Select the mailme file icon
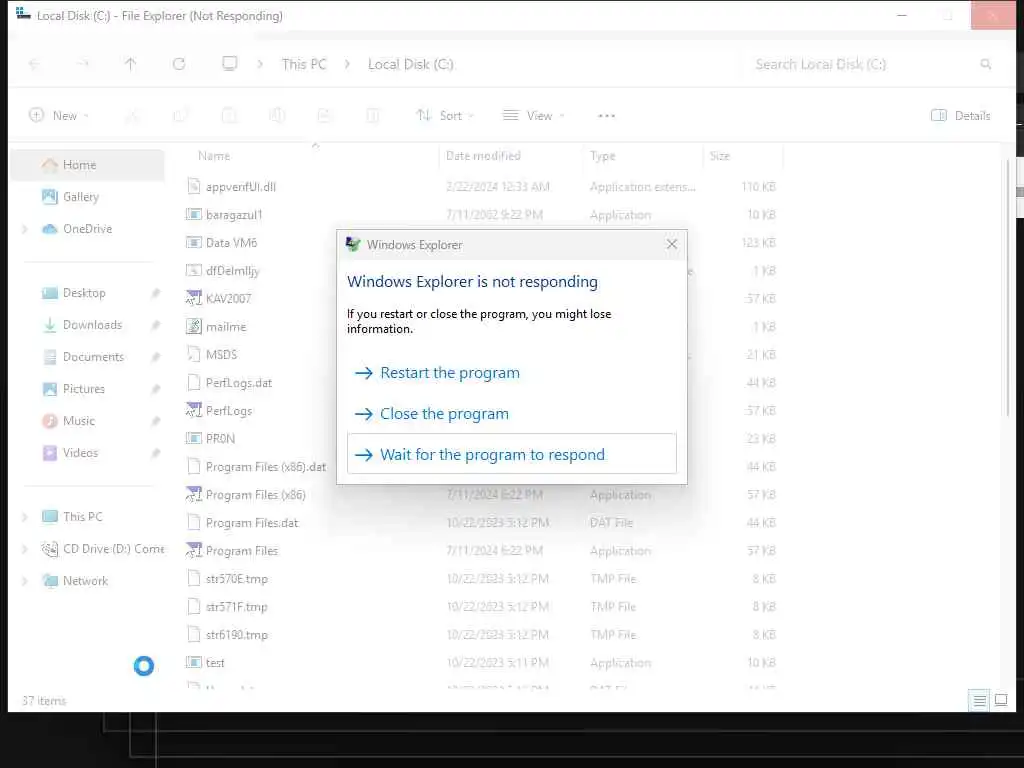 point(193,326)
